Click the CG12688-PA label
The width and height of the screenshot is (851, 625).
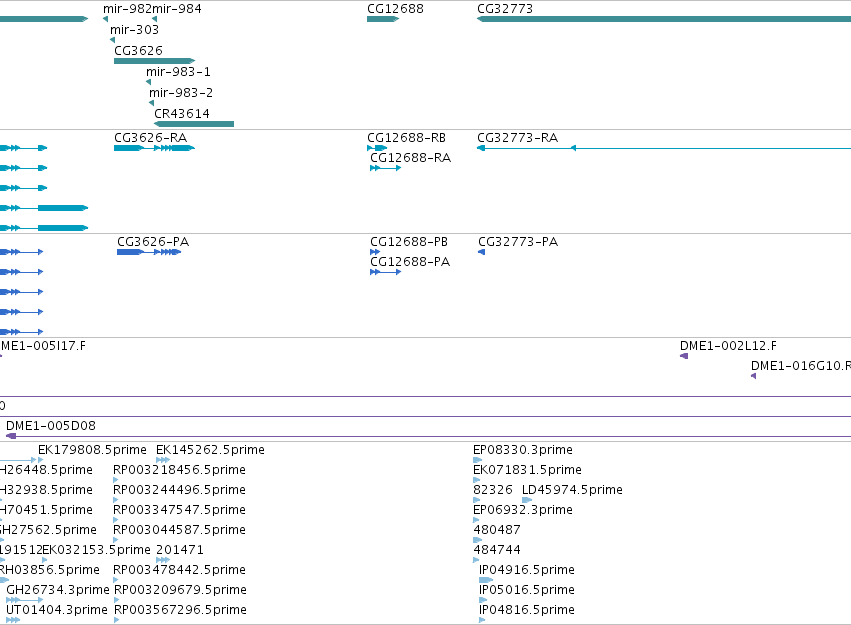click(410, 262)
